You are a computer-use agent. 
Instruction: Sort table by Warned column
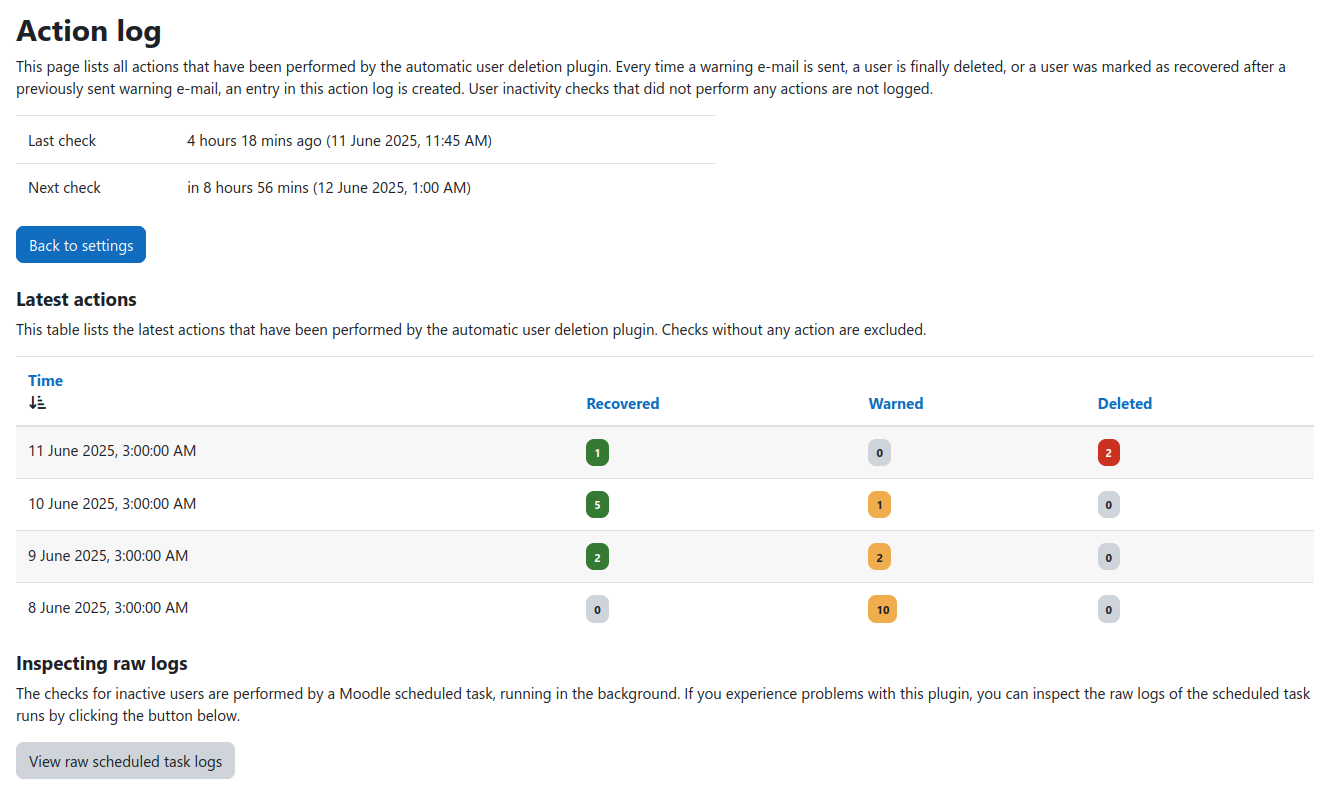[x=895, y=404]
